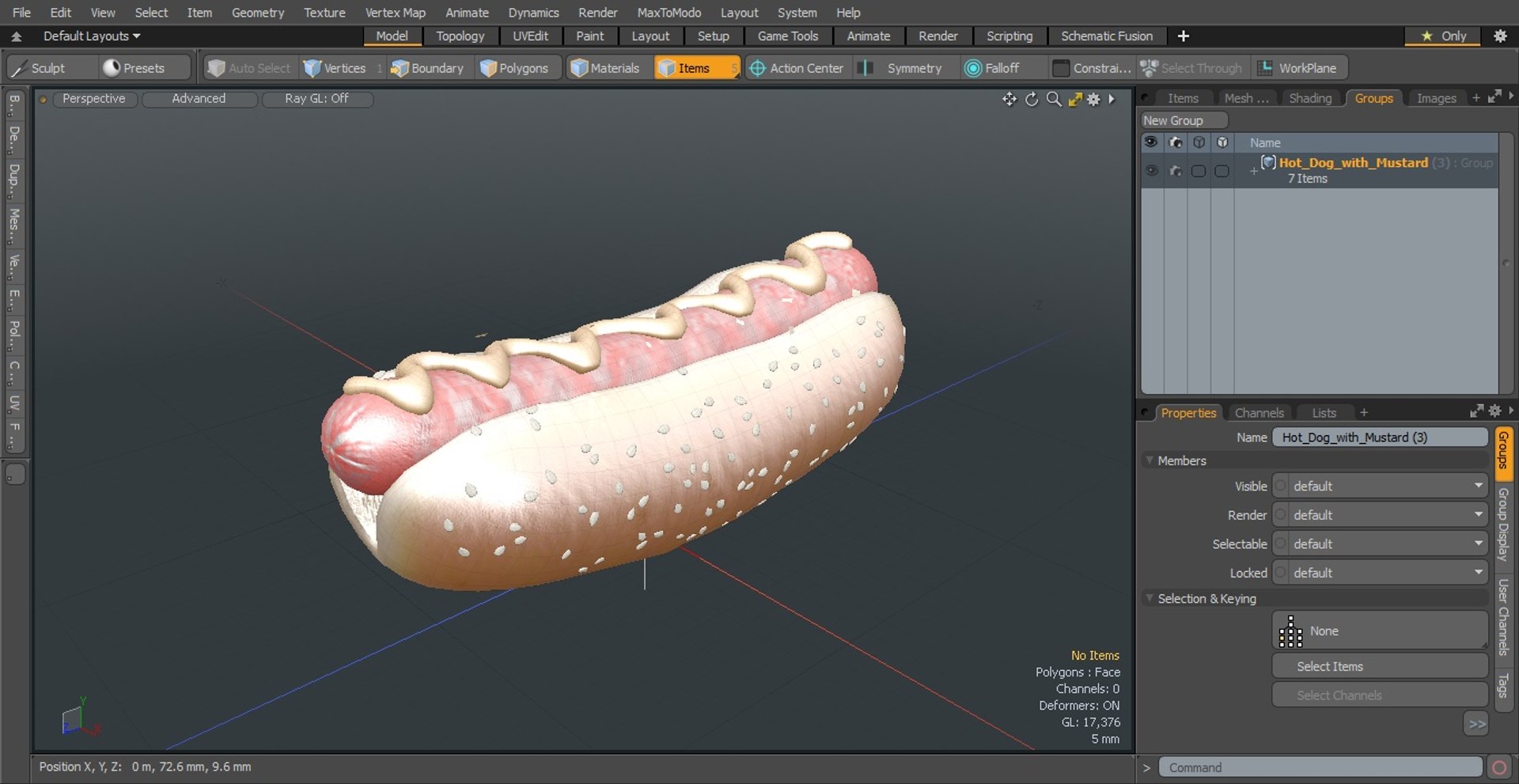Viewport: 1519px width, 784px height.
Task: Click the Name input field
Action: point(1380,437)
